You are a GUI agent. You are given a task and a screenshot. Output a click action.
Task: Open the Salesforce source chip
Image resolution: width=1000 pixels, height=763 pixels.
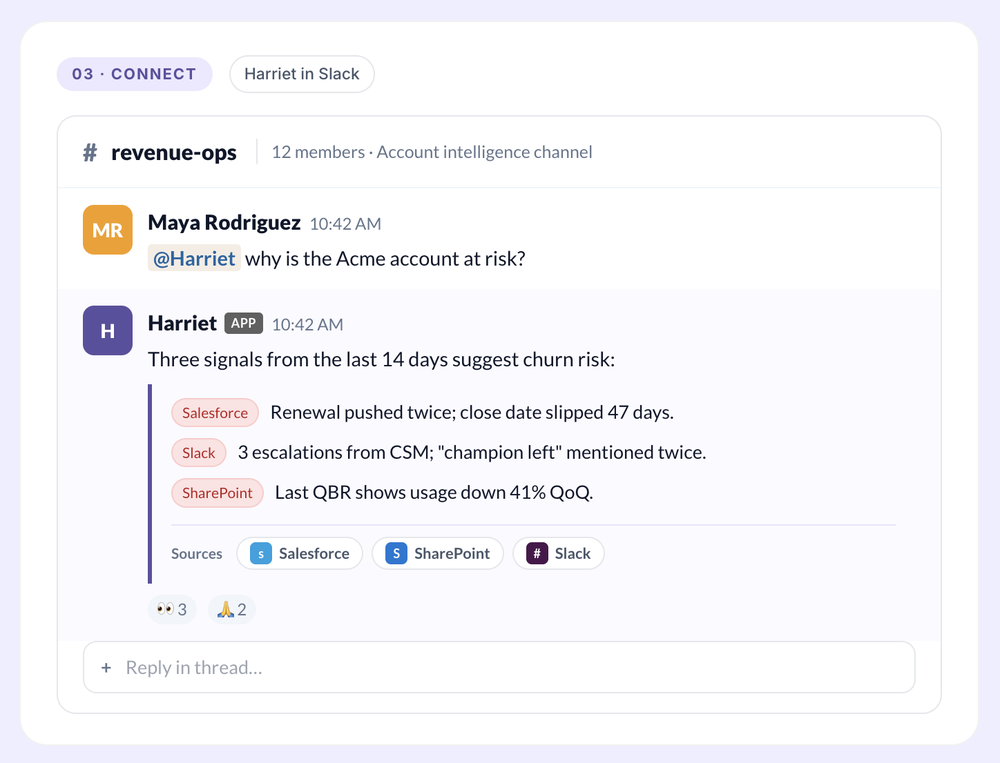click(300, 553)
